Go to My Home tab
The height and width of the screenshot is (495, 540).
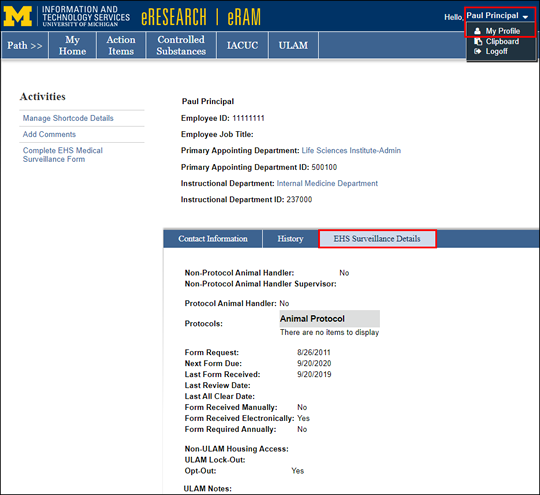point(72,45)
